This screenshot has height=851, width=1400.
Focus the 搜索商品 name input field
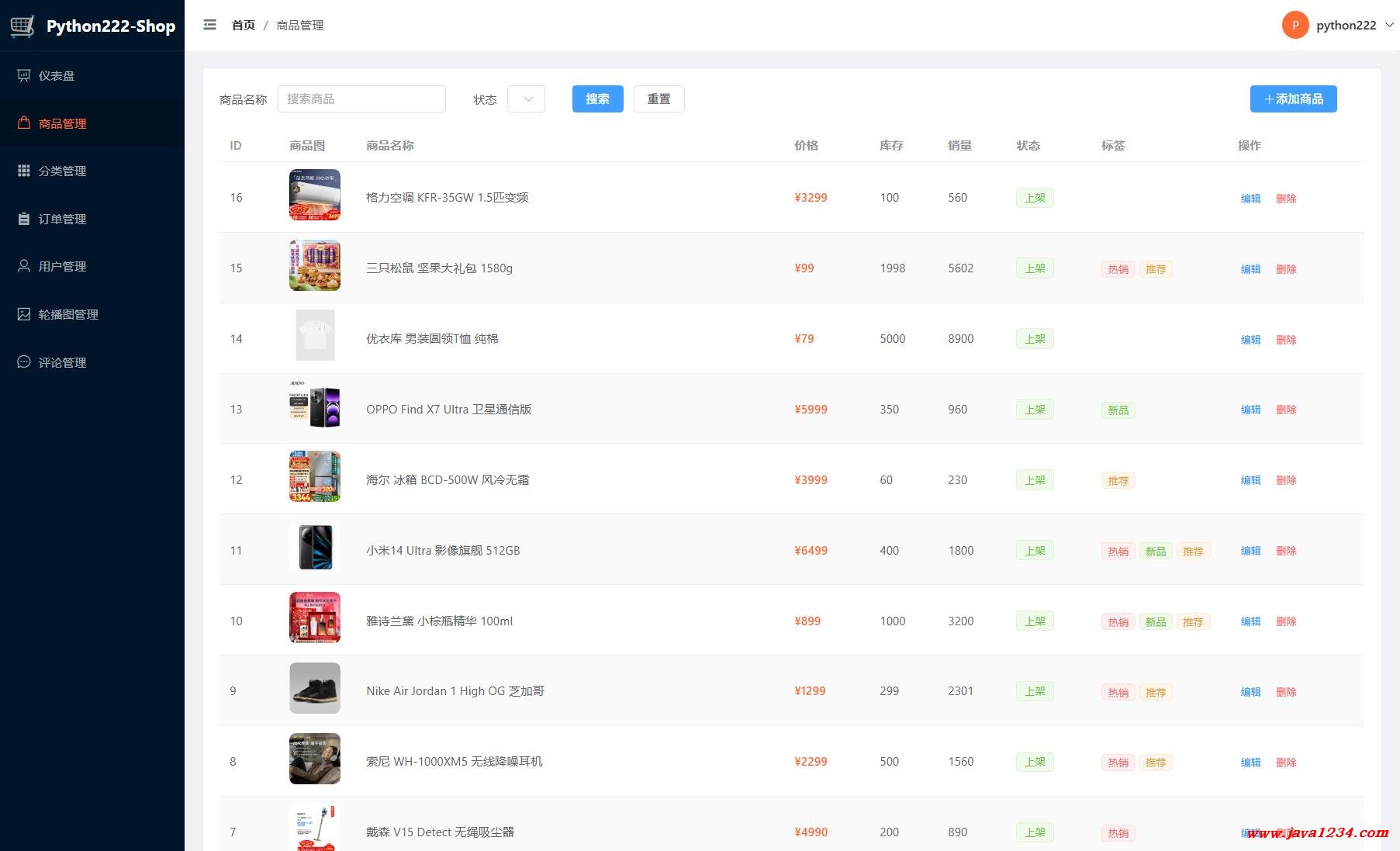(361, 99)
